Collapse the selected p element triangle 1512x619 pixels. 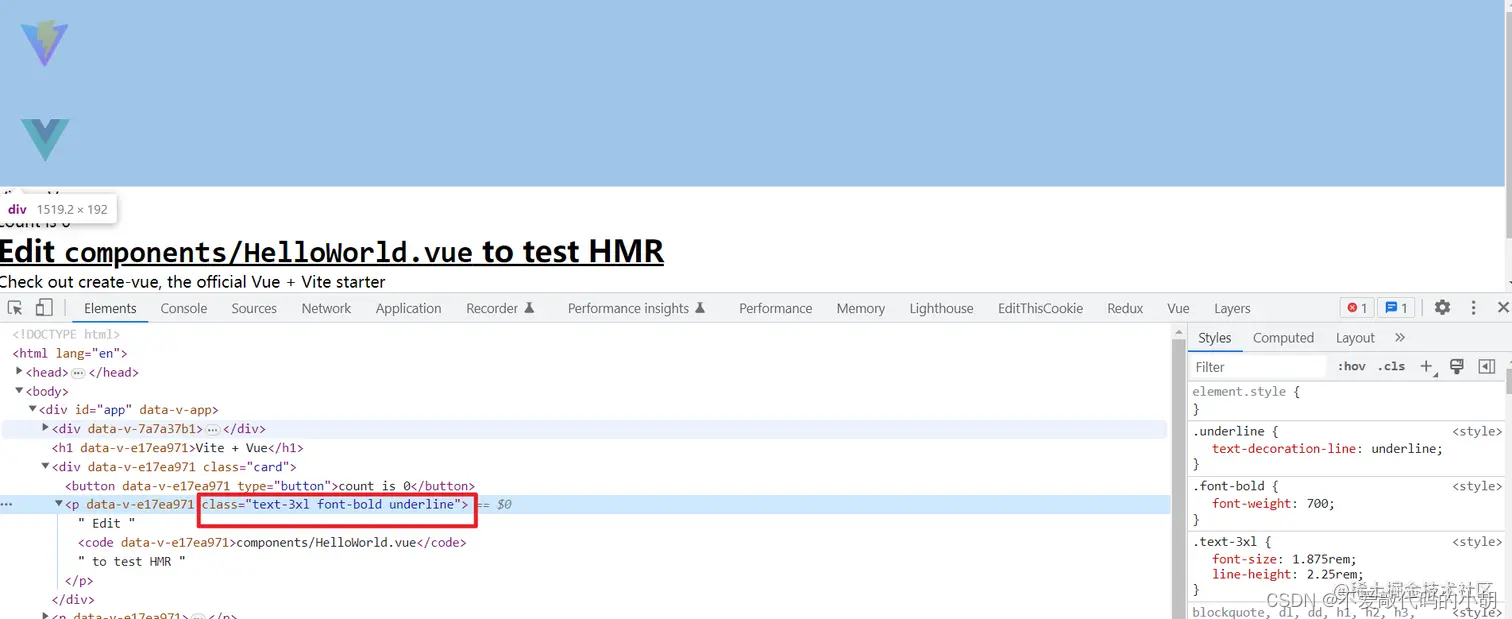point(58,504)
